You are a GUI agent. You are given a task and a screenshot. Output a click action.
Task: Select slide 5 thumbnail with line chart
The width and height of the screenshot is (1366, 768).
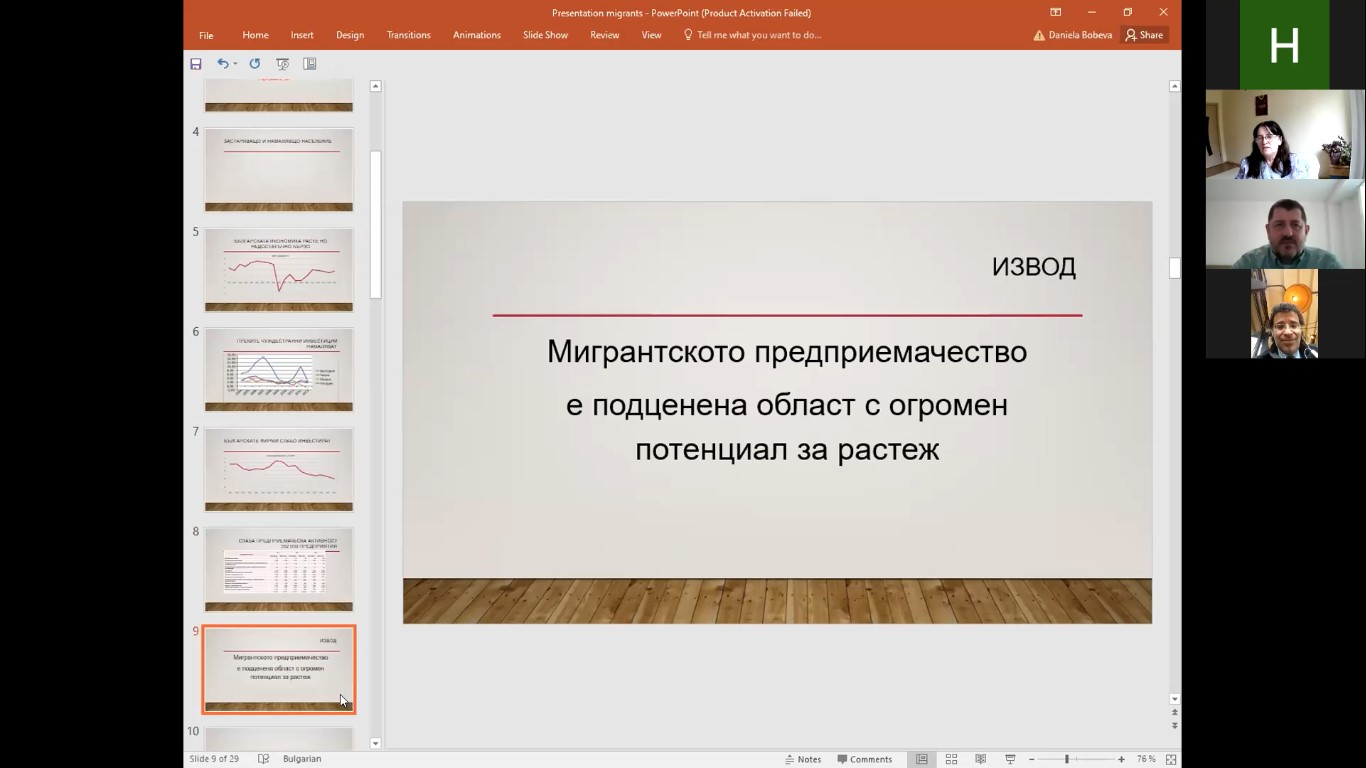279,270
